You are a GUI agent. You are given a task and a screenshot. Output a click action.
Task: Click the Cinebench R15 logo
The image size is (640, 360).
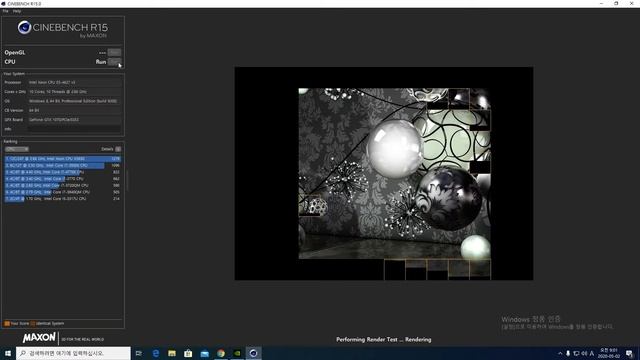tap(62, 29)
